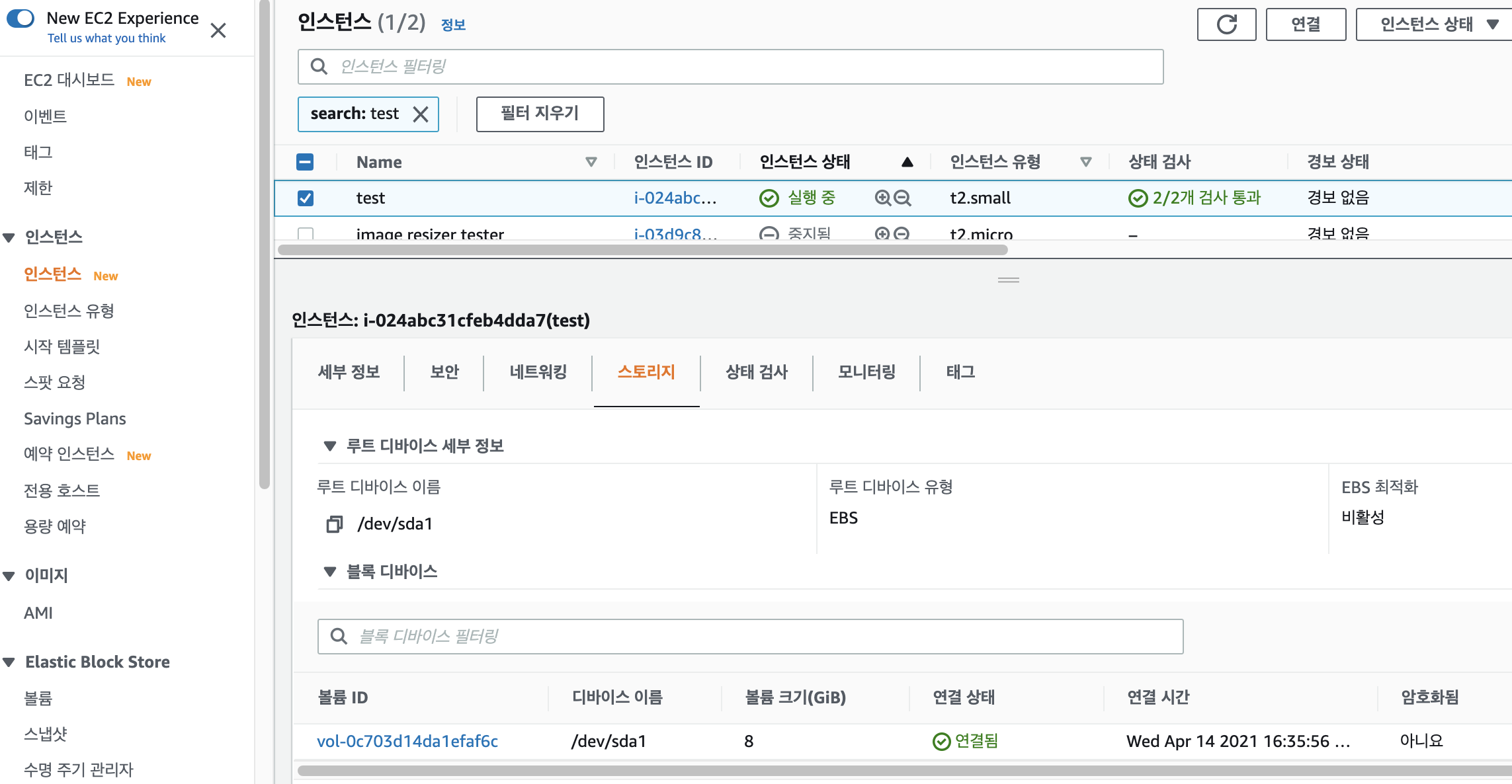This screenshot has width=1512, height=784.
Task: Sort by 인스턴스 상태 ascending arrow
Action: tap(907, 162)
